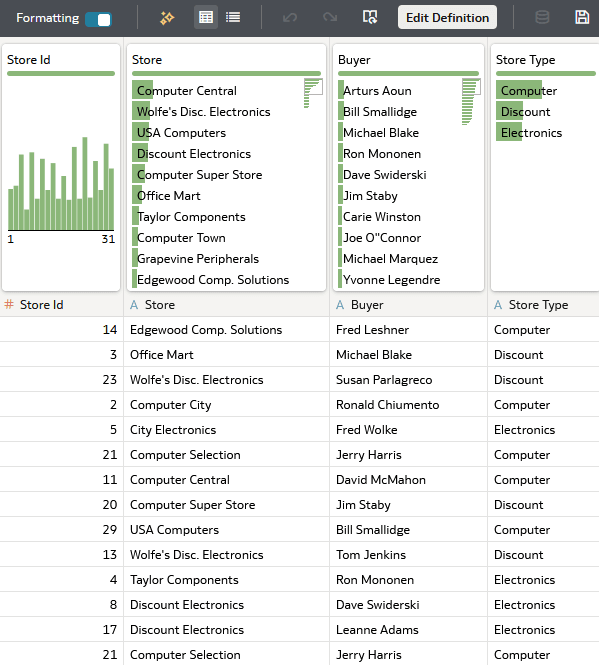Click the Store Id histogram chart
Image resolution: width=599 pixels, height=665 pixels.
tap(61, 184)
